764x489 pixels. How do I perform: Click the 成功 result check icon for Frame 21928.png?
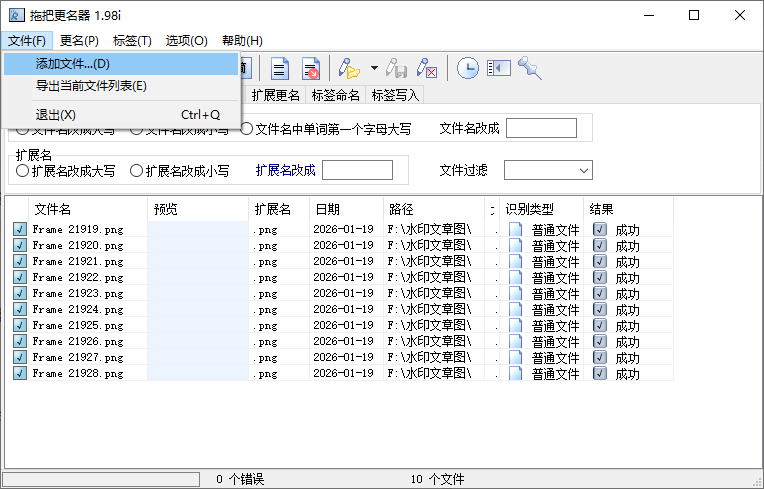tap(600, 374)
